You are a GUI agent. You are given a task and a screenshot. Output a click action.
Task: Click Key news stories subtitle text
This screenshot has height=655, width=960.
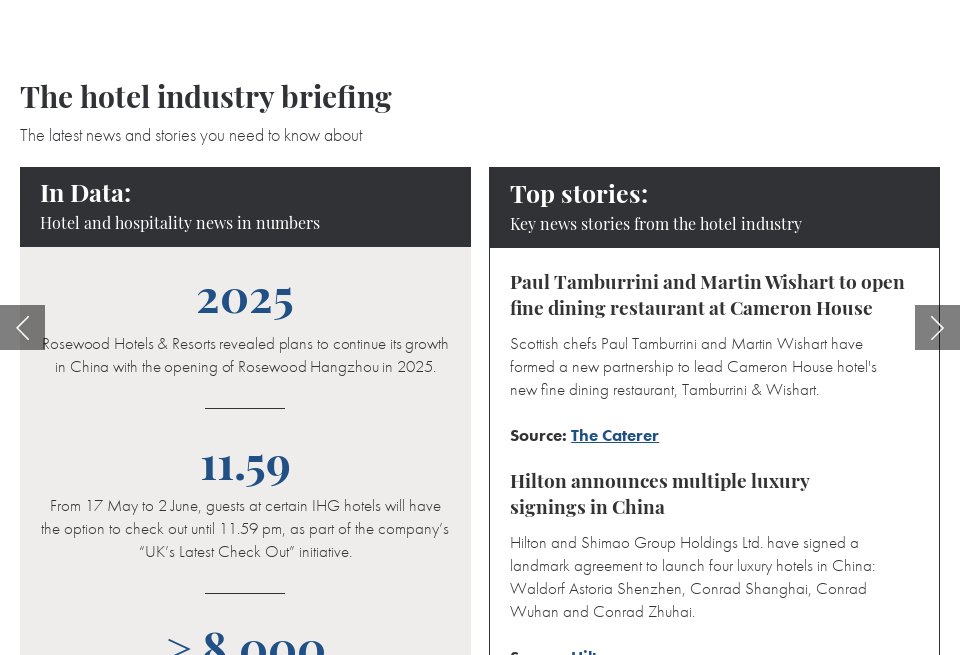(x=656, y=224)
